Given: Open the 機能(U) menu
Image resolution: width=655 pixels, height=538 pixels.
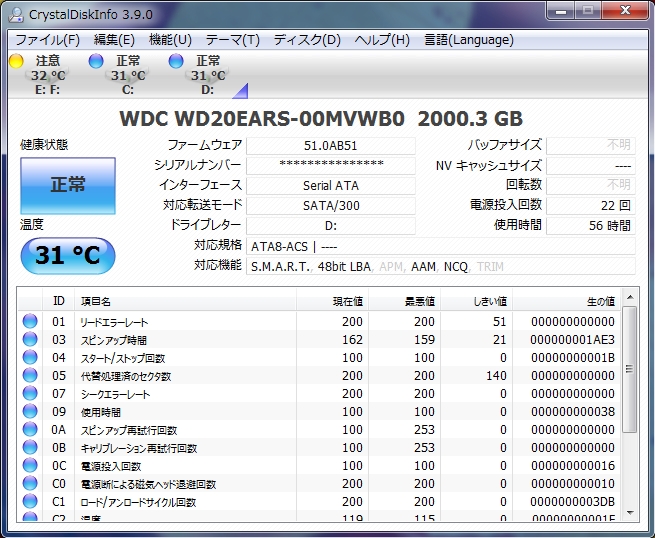Looking at the screenshot, I should click(x=170, y=40).
